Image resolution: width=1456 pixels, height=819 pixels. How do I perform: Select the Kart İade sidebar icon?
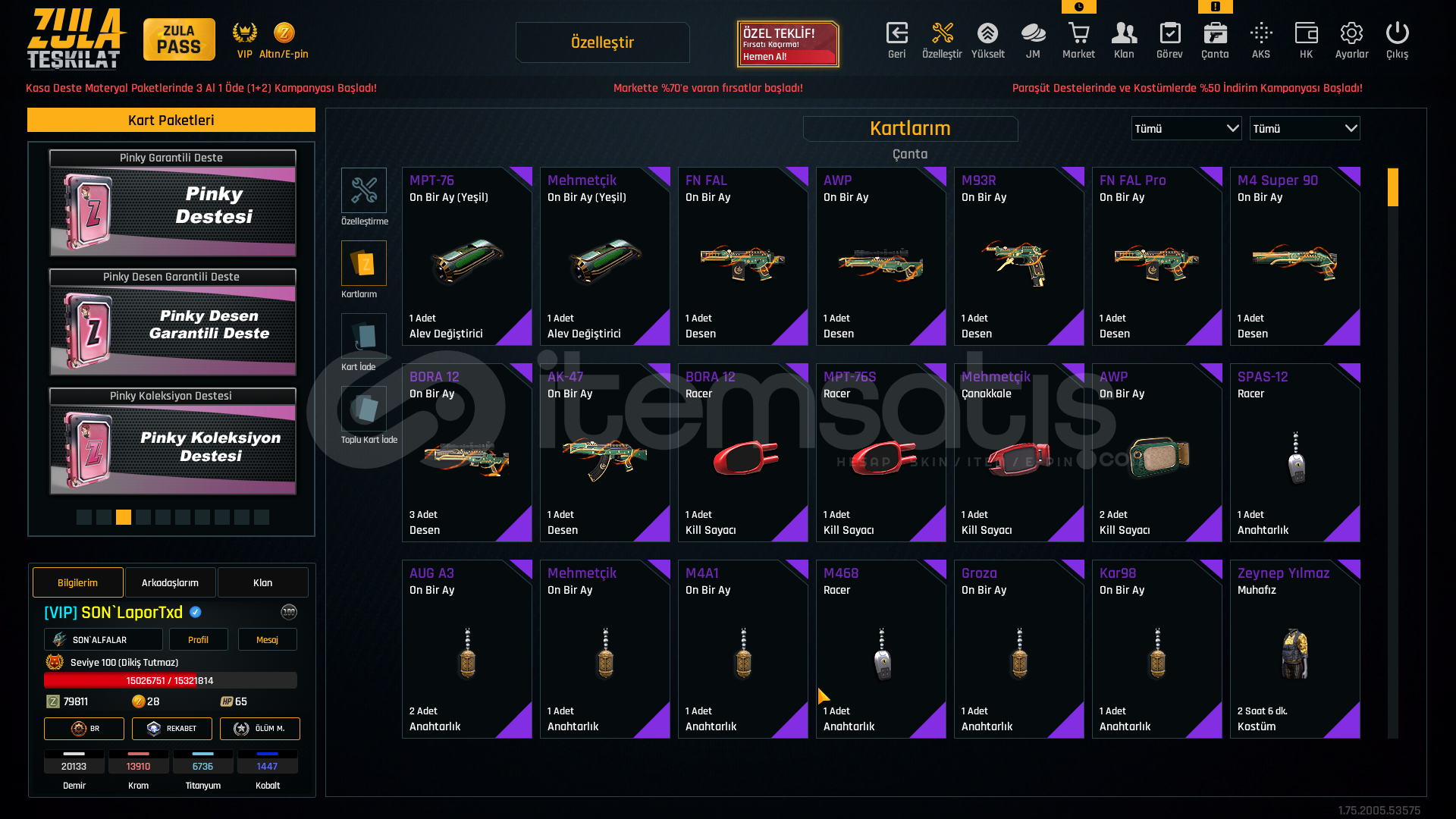pyautogui.click(x=363, y=335)
